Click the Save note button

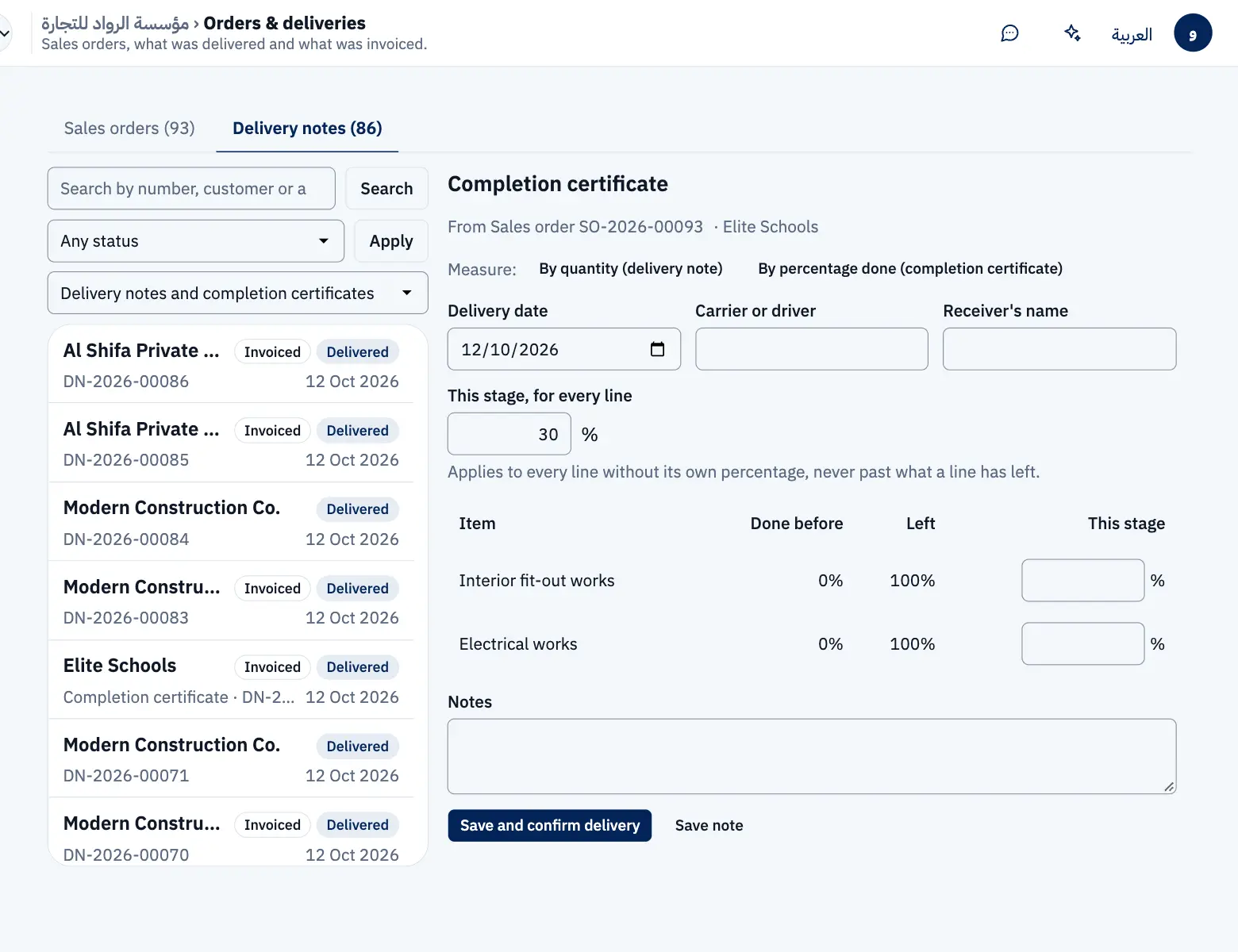pos(709,826)
